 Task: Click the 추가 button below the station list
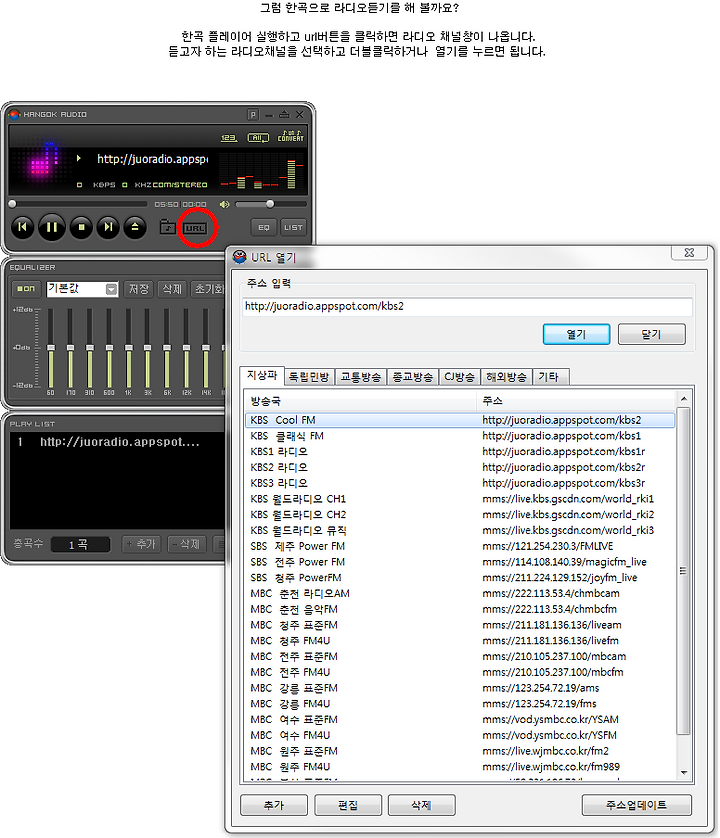pos(274,805)
